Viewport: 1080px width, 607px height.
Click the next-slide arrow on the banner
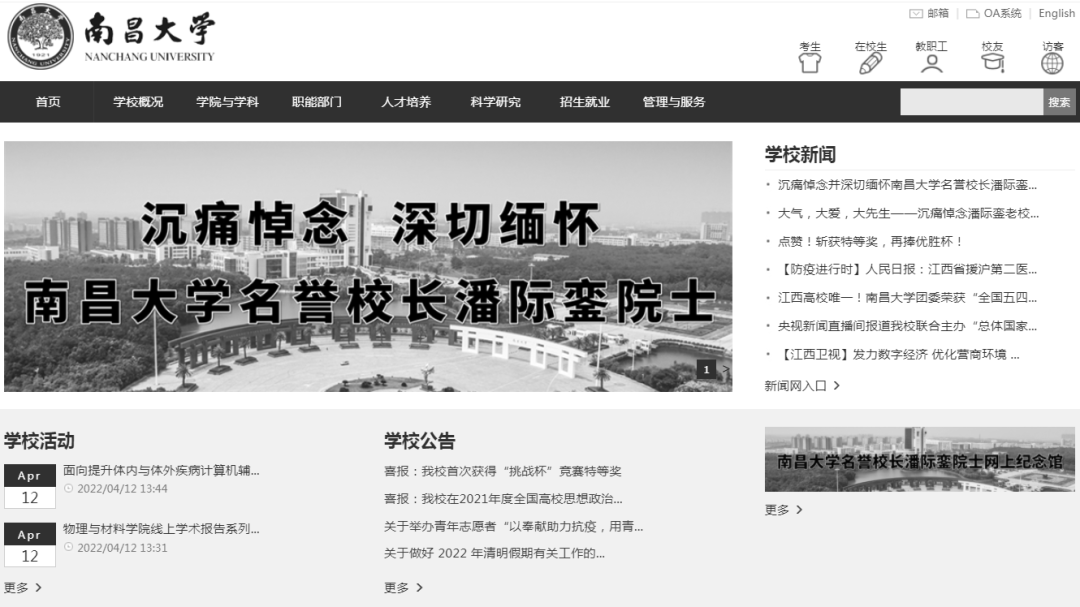(725, 370)
